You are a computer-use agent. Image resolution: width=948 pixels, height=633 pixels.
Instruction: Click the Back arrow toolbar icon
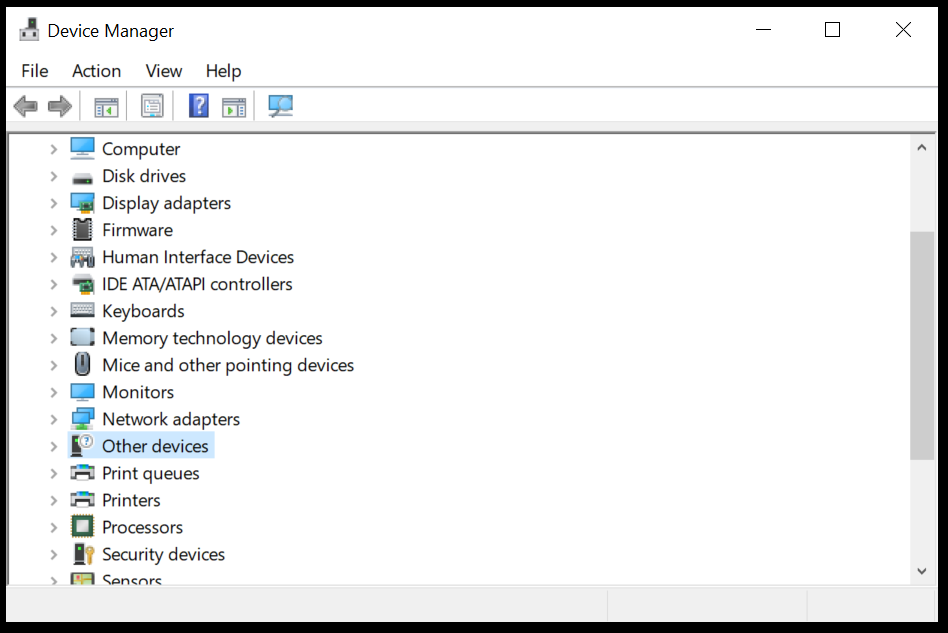click(x=25, y=106)
